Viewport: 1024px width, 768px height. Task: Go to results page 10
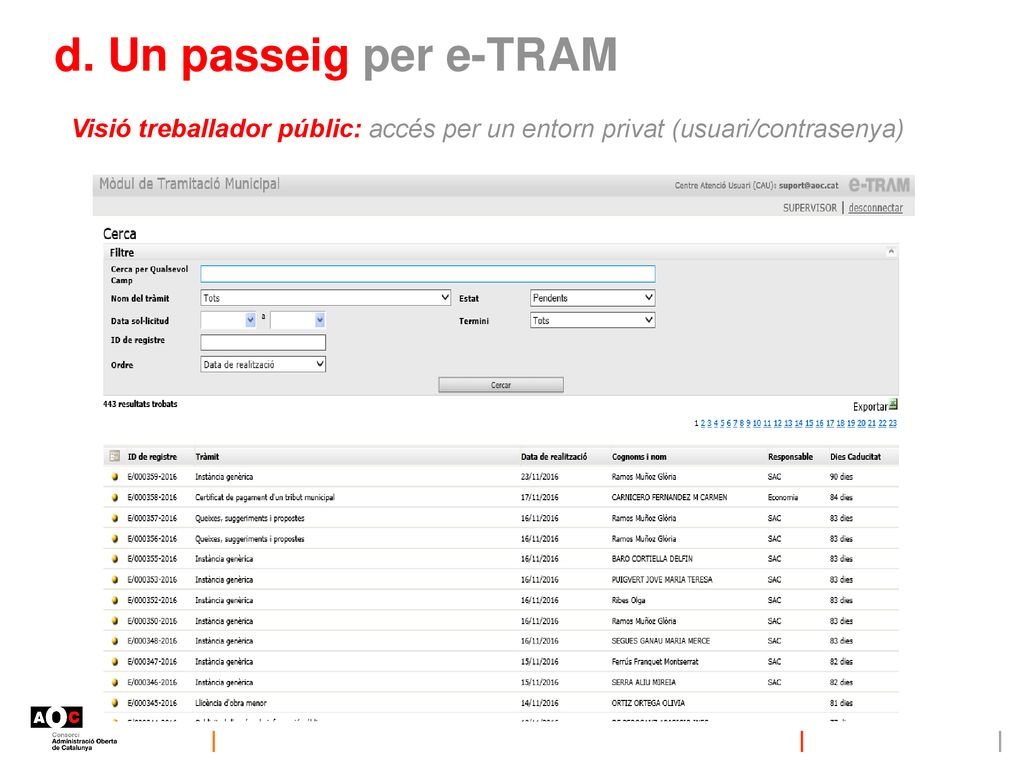coord(757,424)
